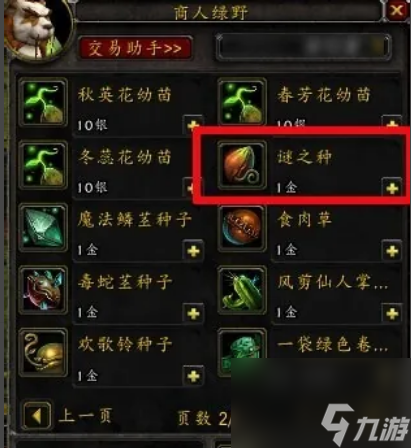Viewport: 411px width, 448px height.
Task: Close the 商人绿野 merchant window
Action: (x=397, y=10)
